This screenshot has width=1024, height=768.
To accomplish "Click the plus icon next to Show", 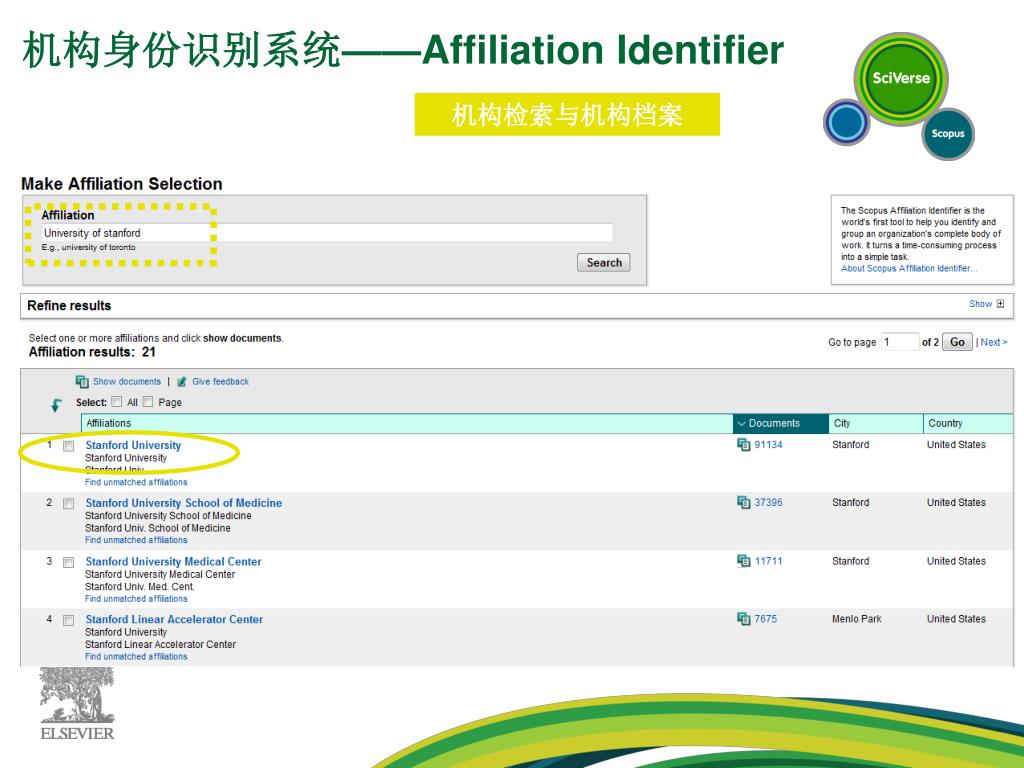I will 1000,304.
